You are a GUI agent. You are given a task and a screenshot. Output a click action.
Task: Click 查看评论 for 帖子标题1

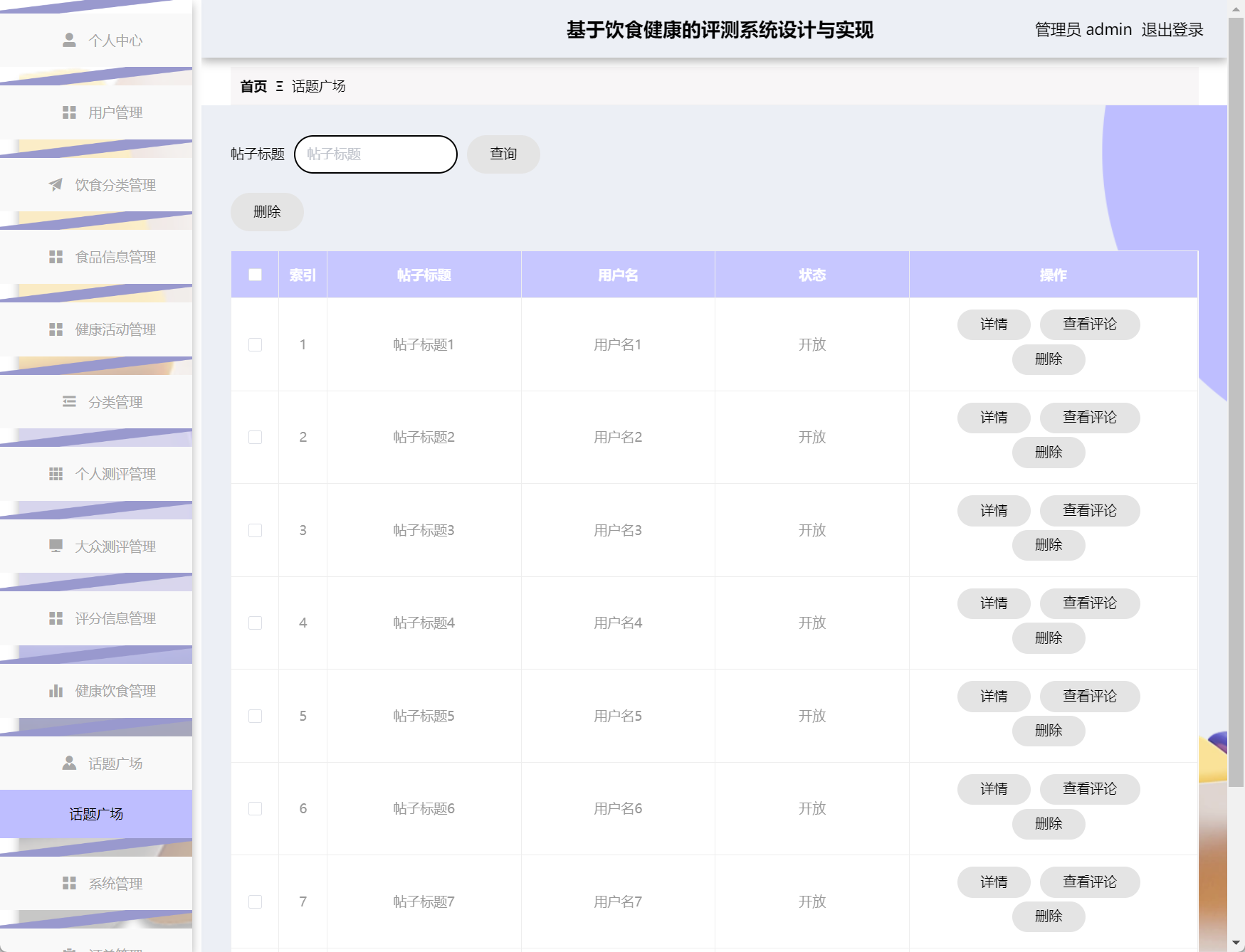(1090, 324)
